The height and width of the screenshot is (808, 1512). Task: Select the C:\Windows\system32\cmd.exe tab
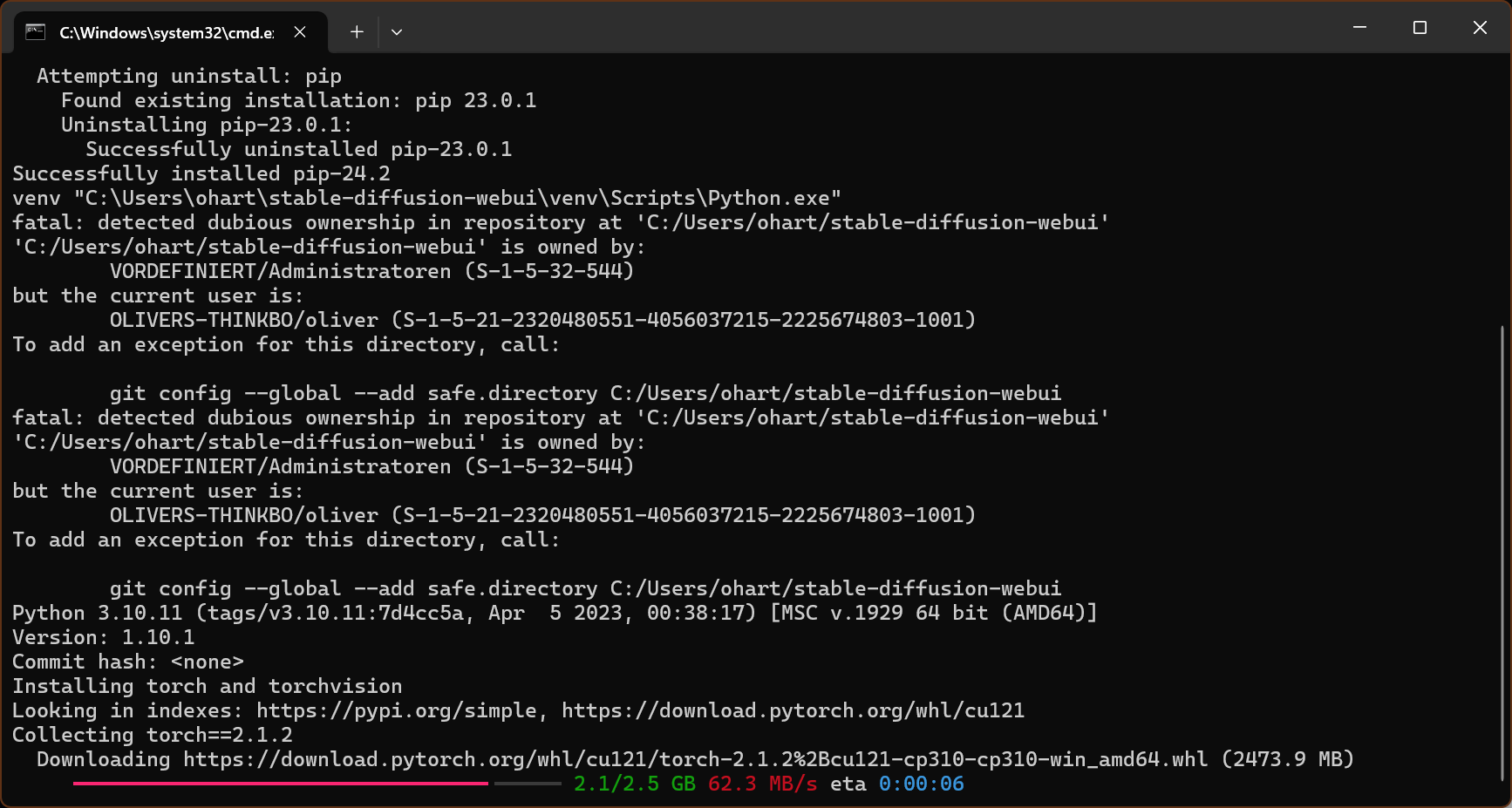(x=166, y=33)
